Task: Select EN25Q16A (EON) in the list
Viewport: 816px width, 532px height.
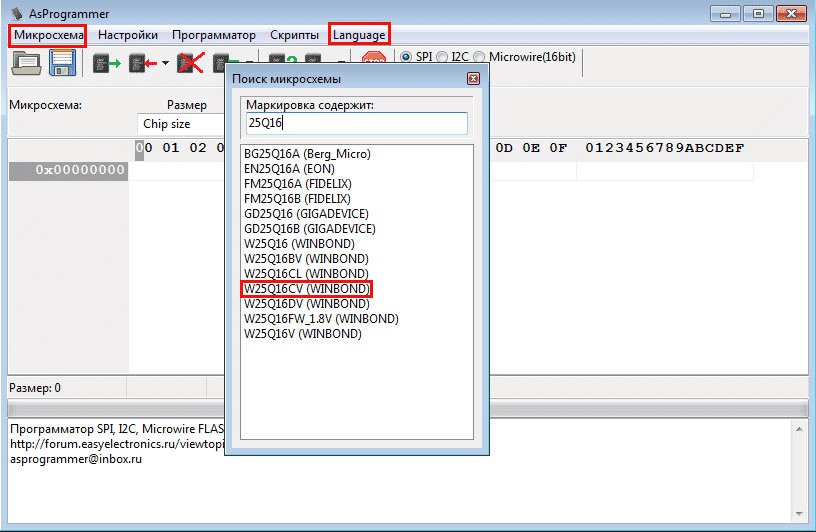Action: 289,169
